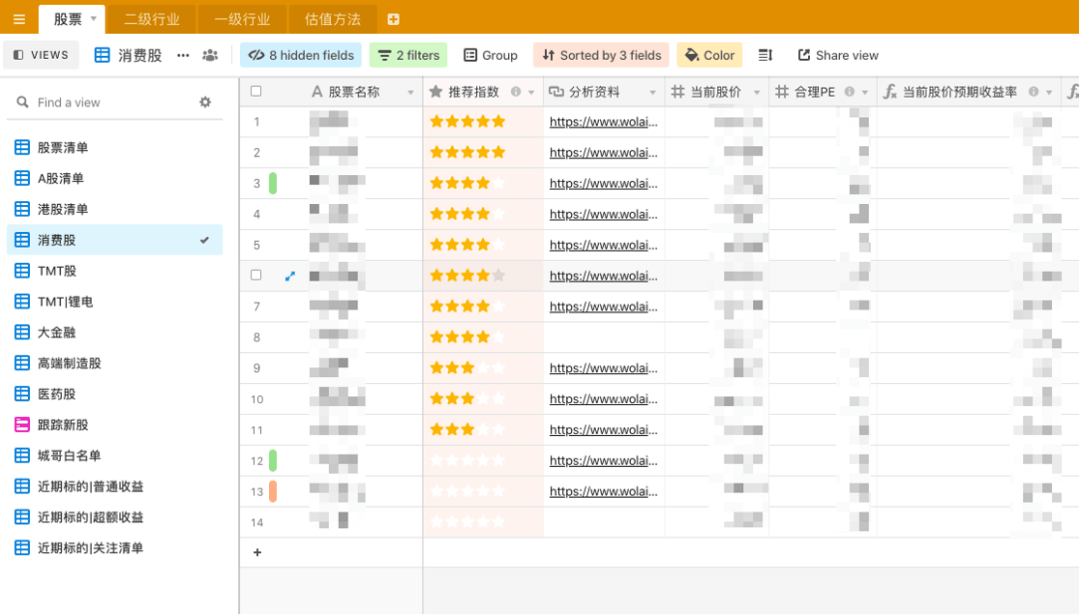Click fifth star in row 1 rating
The width and height of the screenshot is (1080, 615).
[499, 121]
